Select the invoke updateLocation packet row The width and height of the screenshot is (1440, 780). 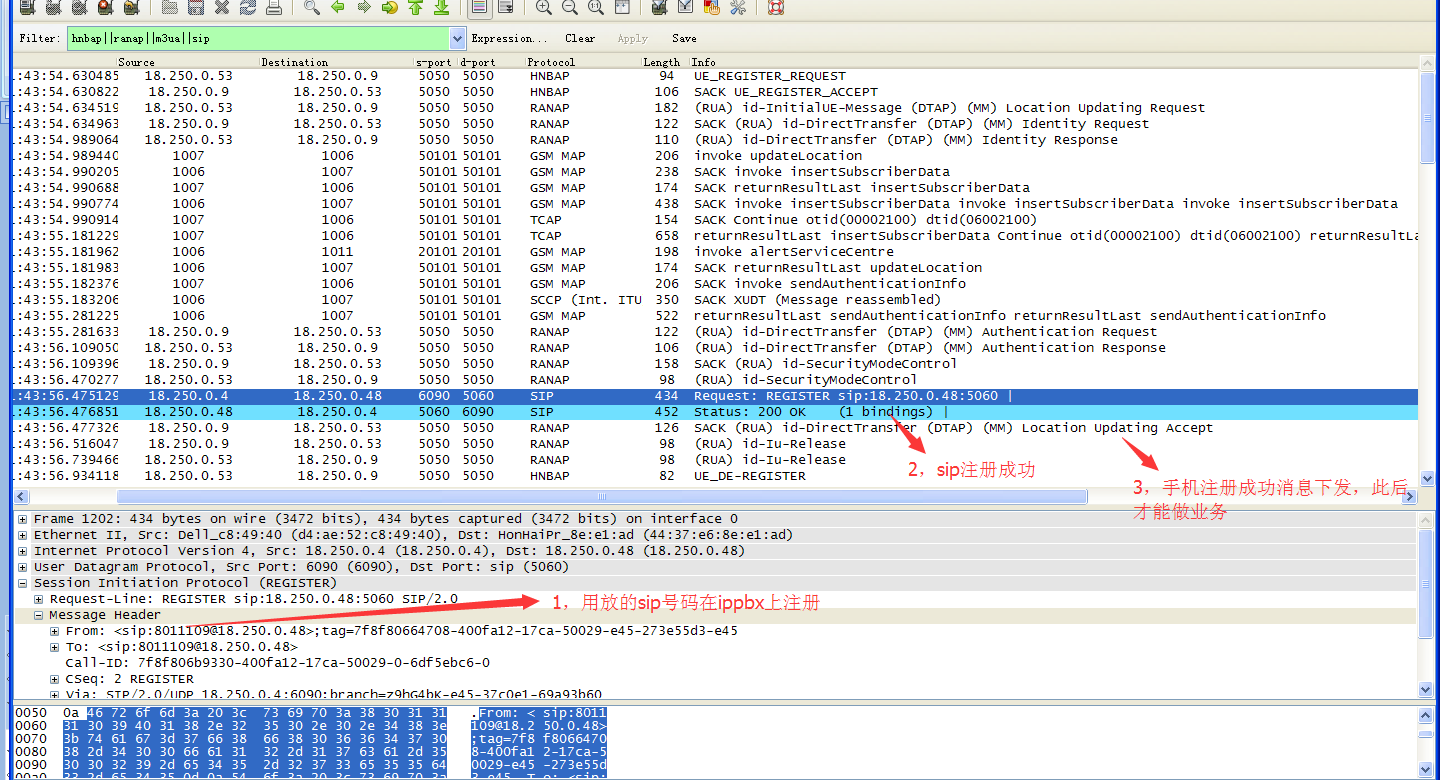pyautogui.click(x=716, y=156)
